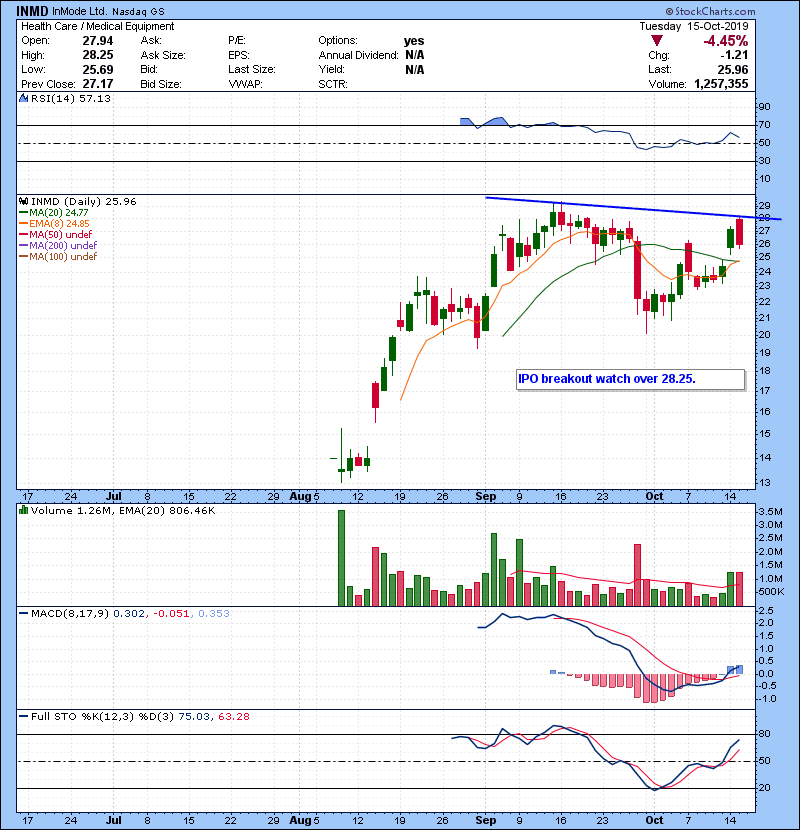Click the INMD ticker symbol title
The image size is (800, 830).
pos(32,11)
